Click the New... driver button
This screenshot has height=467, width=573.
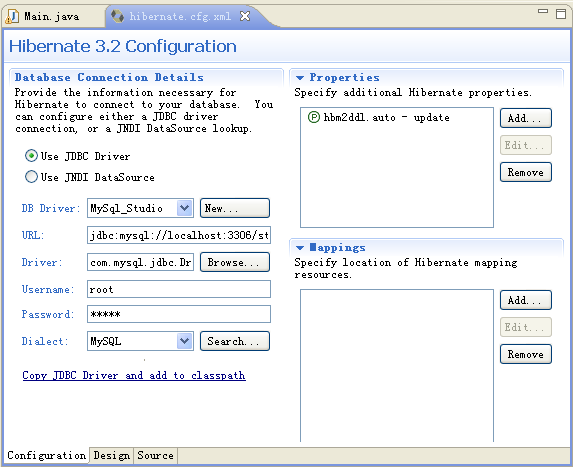(235, 208)
